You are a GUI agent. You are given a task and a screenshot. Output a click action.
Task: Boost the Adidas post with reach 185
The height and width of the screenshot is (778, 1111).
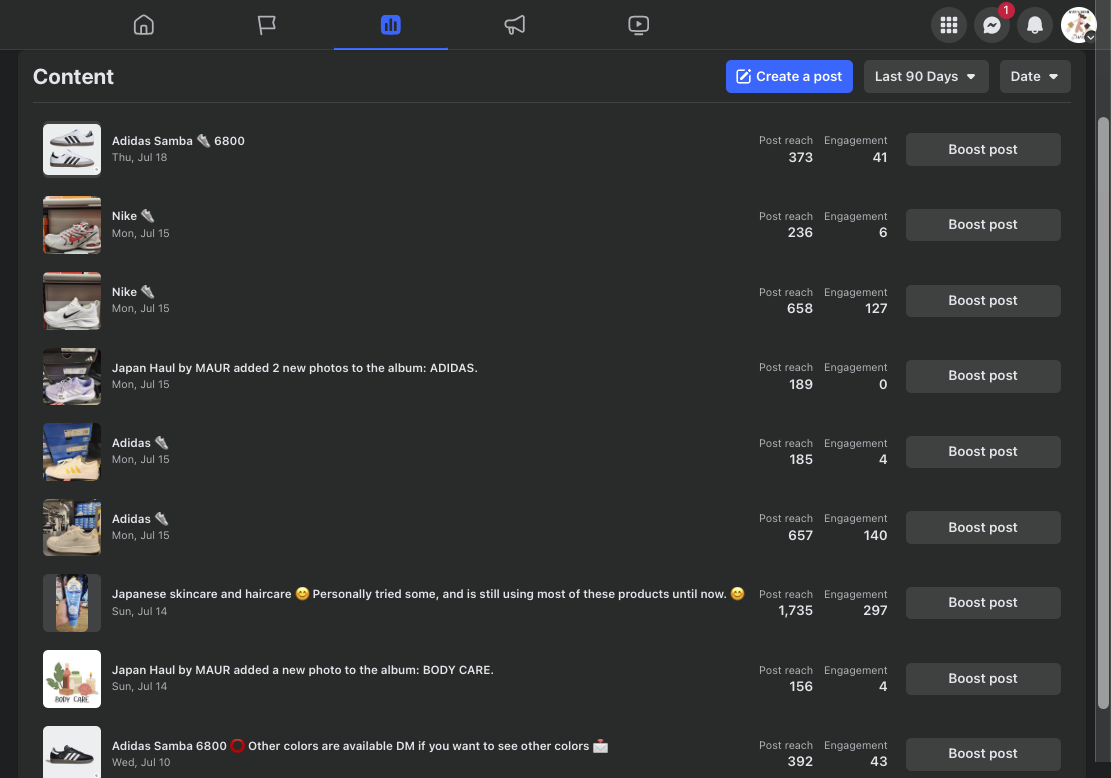click(x=983, y=451)
